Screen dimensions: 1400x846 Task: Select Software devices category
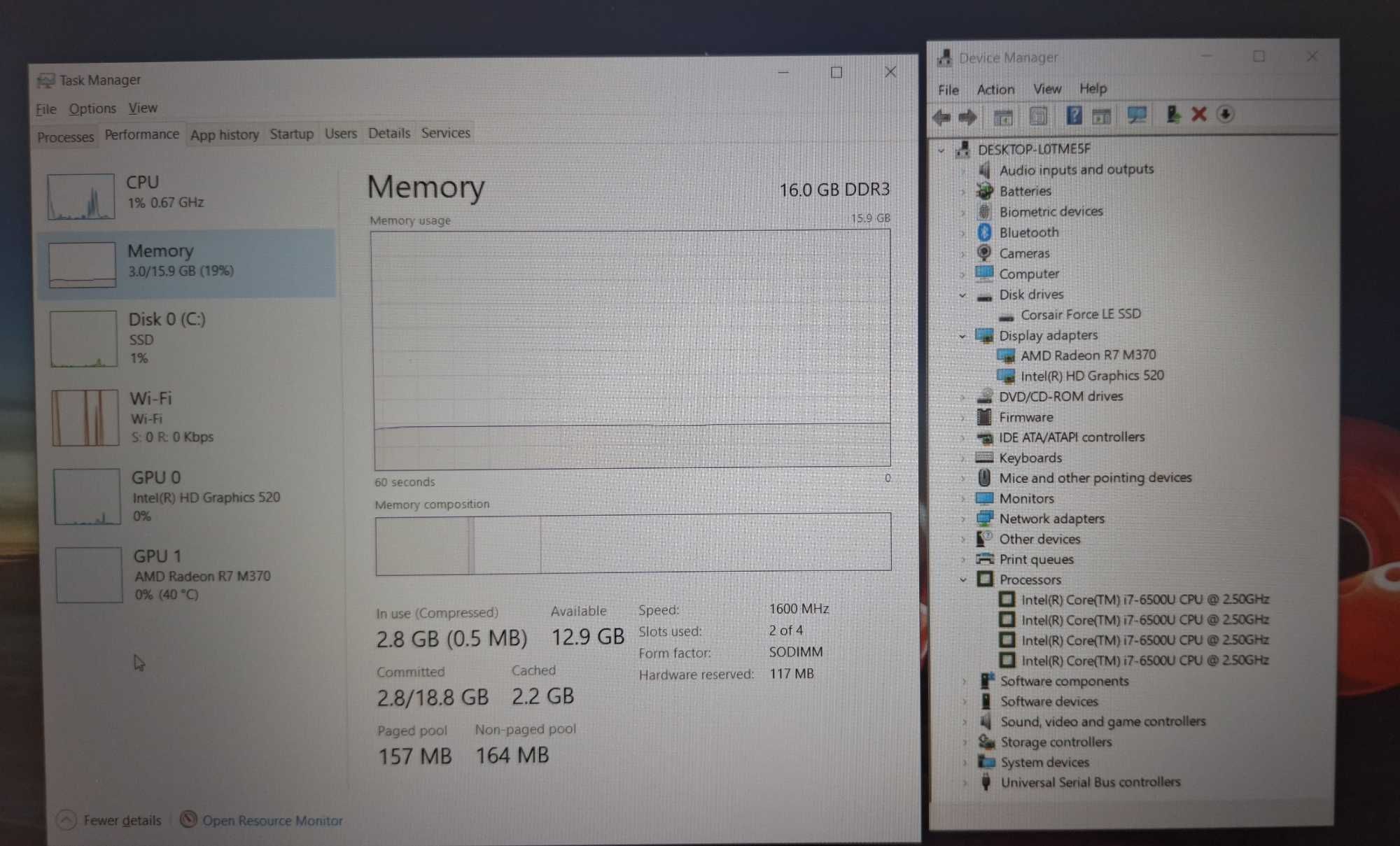(x=1049, y=701)
